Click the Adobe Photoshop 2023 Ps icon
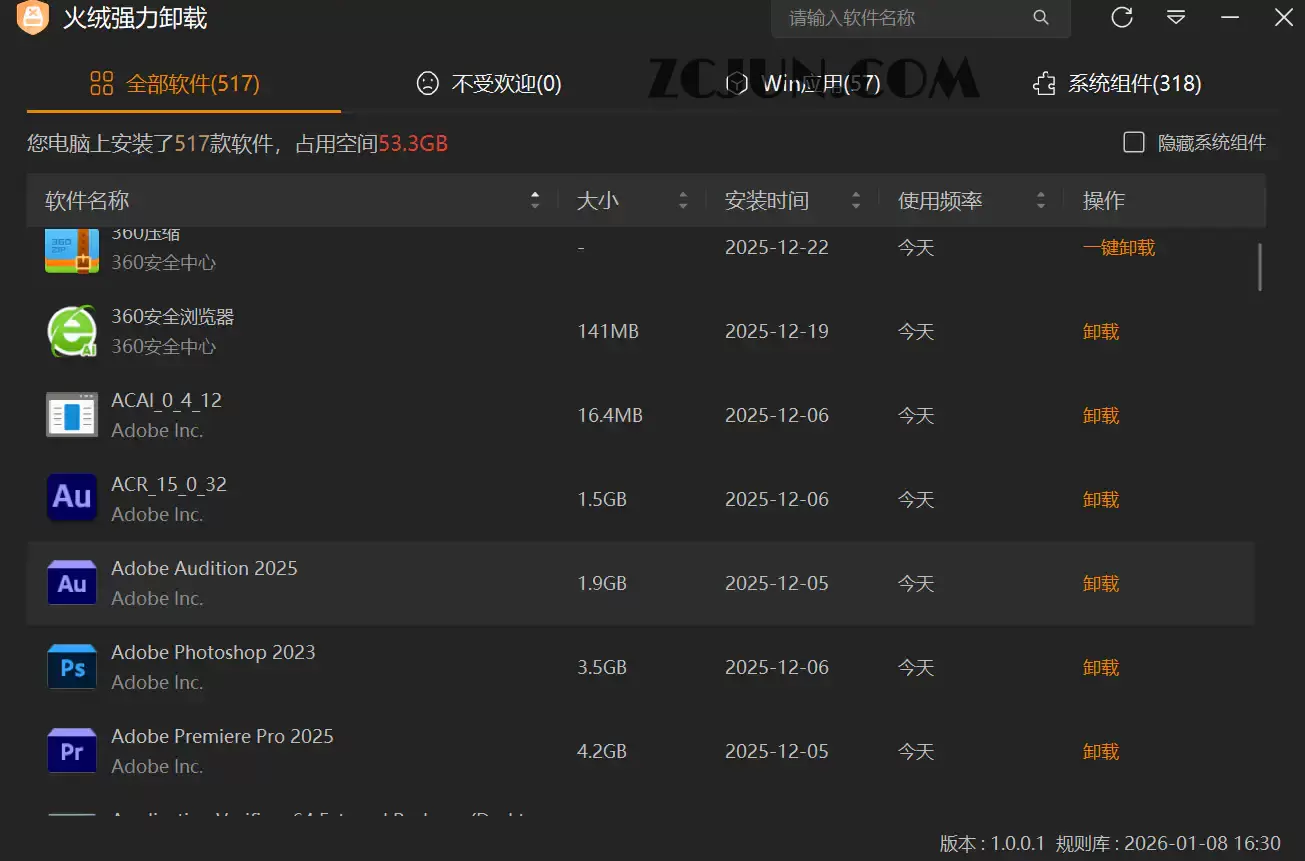The height and width of the screenshot is (861, 1305). (71, 666)
